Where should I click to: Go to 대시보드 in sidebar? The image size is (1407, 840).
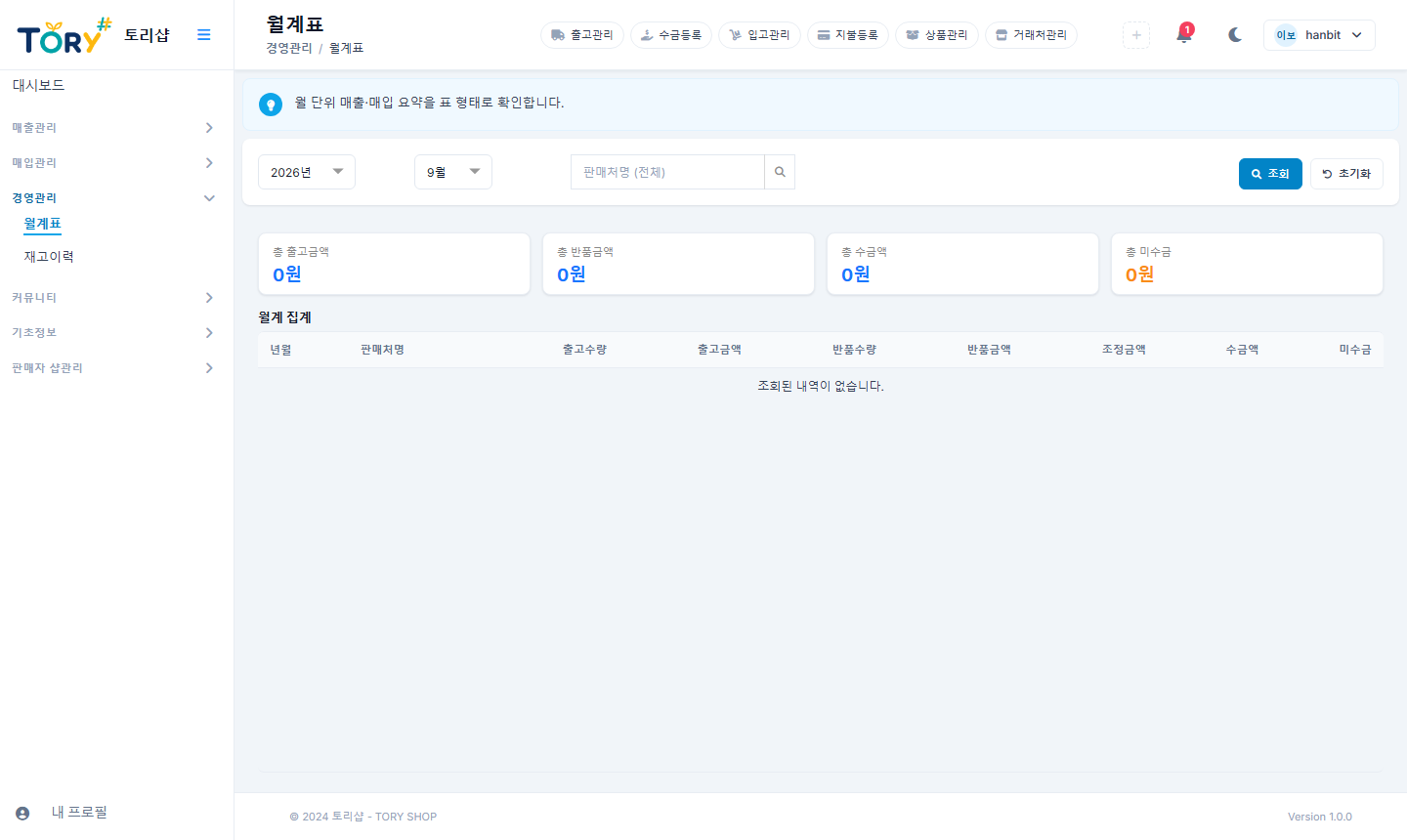tap(38, 86)
